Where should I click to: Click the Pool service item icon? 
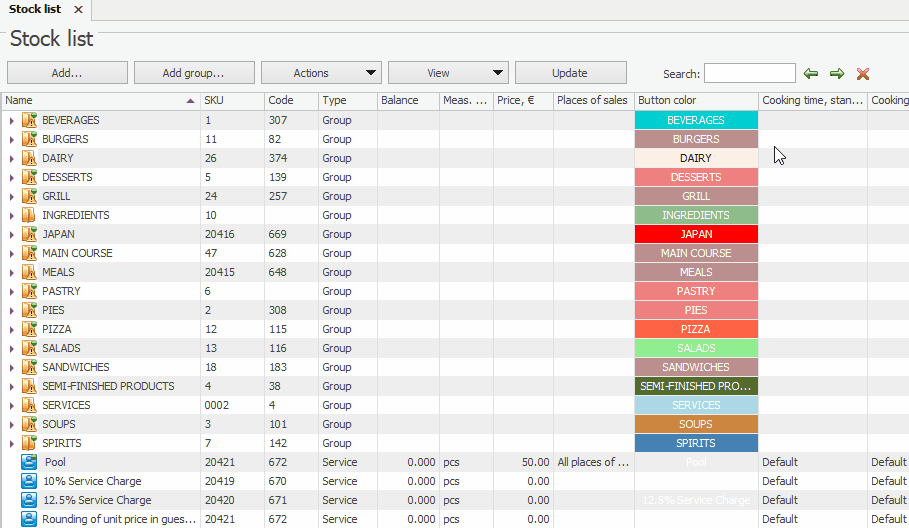(x=29, y=462)
